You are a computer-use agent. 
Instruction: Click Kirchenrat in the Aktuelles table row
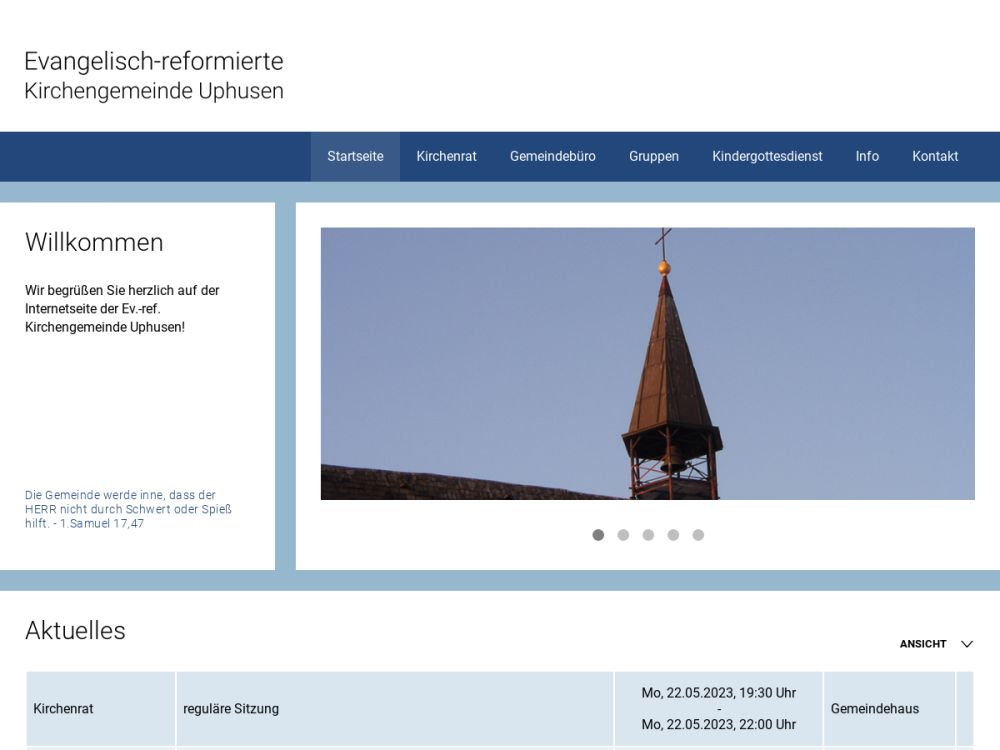point(63,709)
